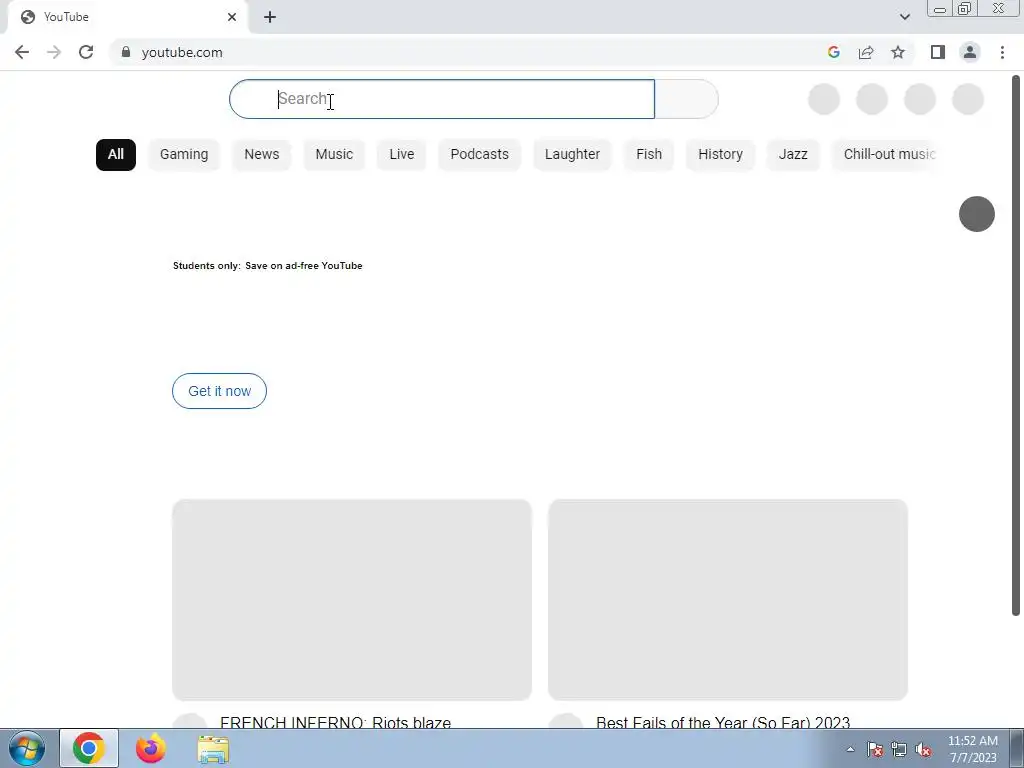The image size is (1024, 768).
Task: Open Chrome's three-dot menu
Action: pos(1002,52)
